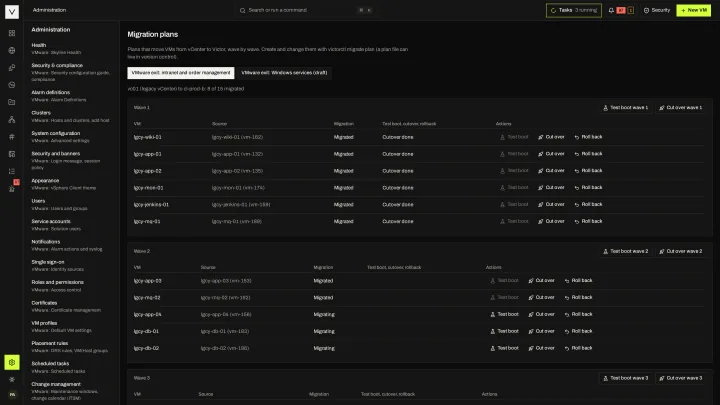This screenshot has height=405, width=720.
Task: Click Cut over for lgcy-mq-01
Action: (x=551, y=221)
